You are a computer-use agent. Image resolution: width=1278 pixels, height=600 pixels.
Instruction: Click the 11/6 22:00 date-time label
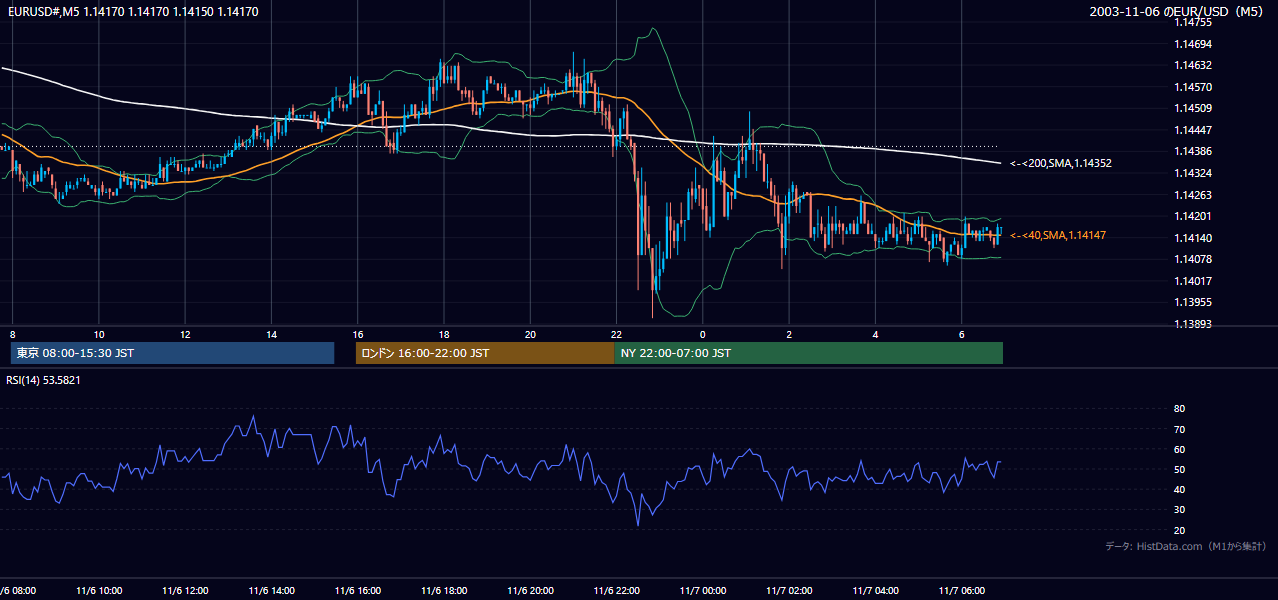[x=616, y=591]
